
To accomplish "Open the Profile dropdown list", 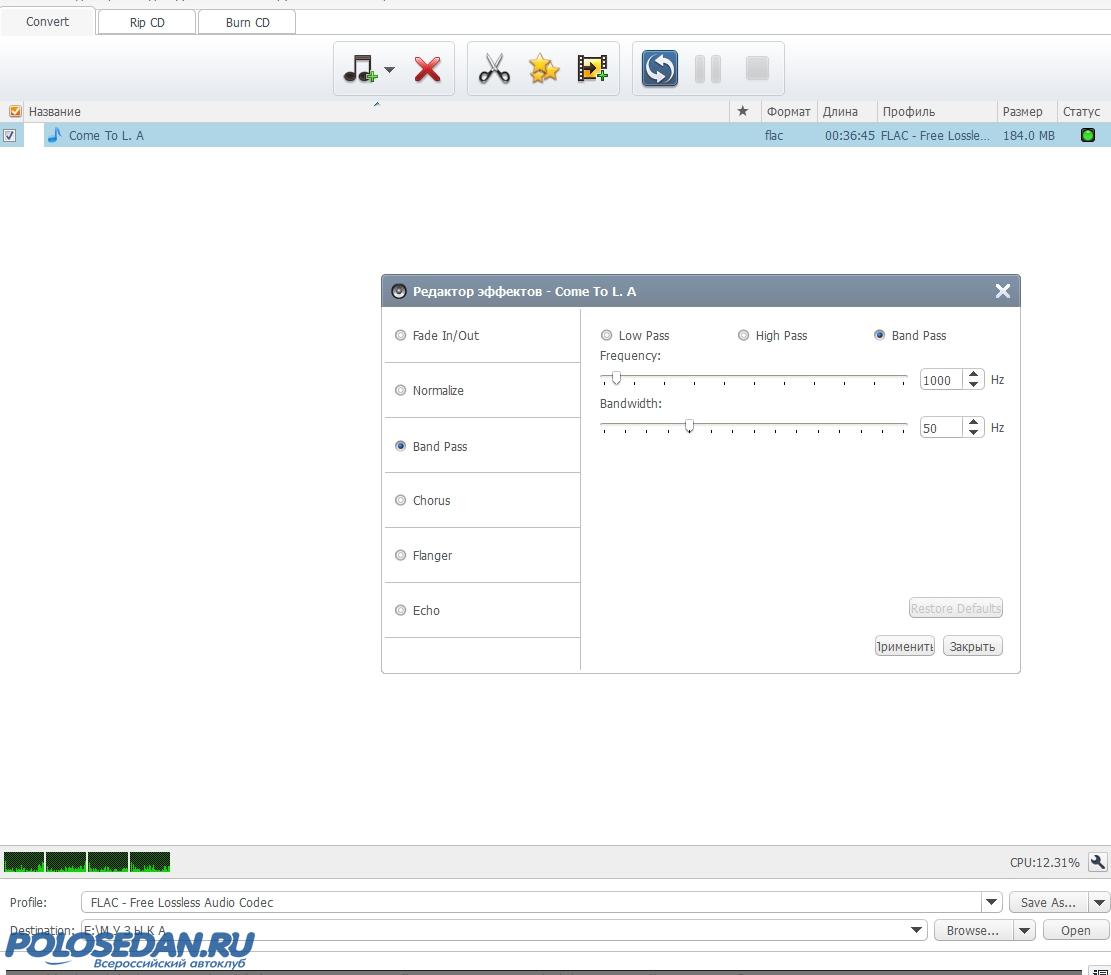I will pyautogui.click(x=991, y=902).
